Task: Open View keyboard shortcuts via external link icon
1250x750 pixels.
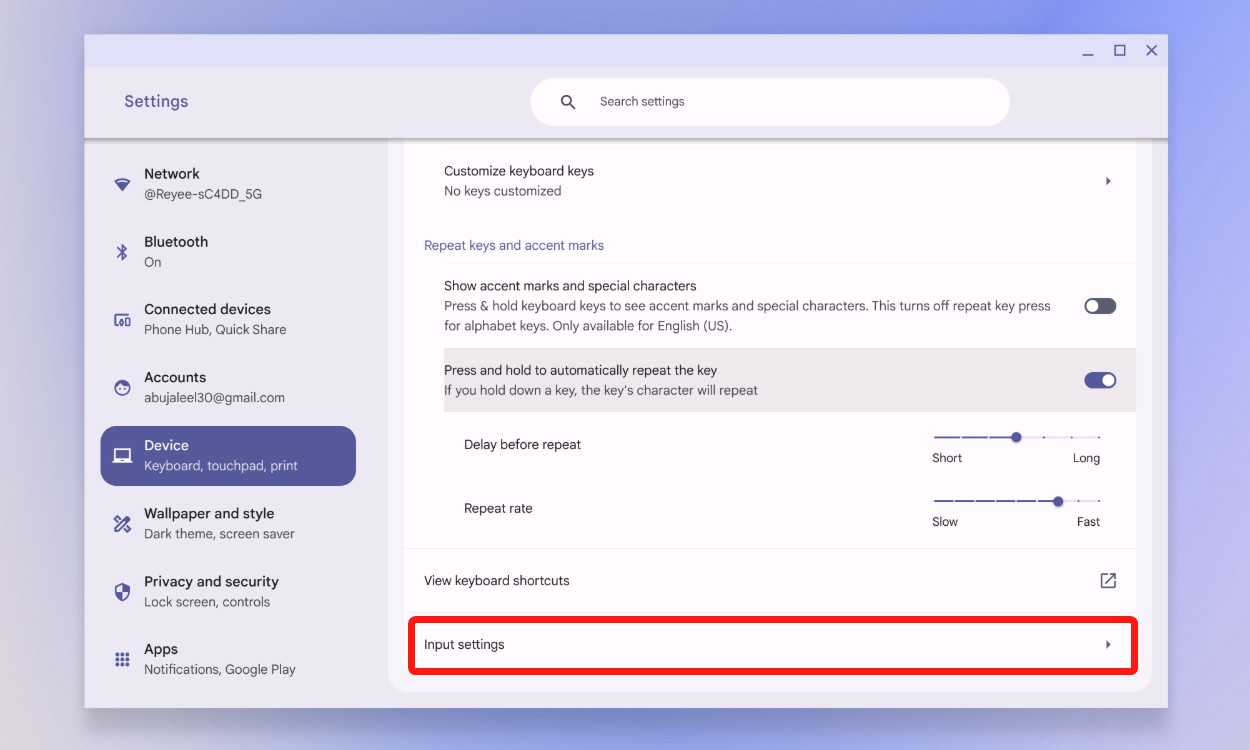Action: 1107,580
